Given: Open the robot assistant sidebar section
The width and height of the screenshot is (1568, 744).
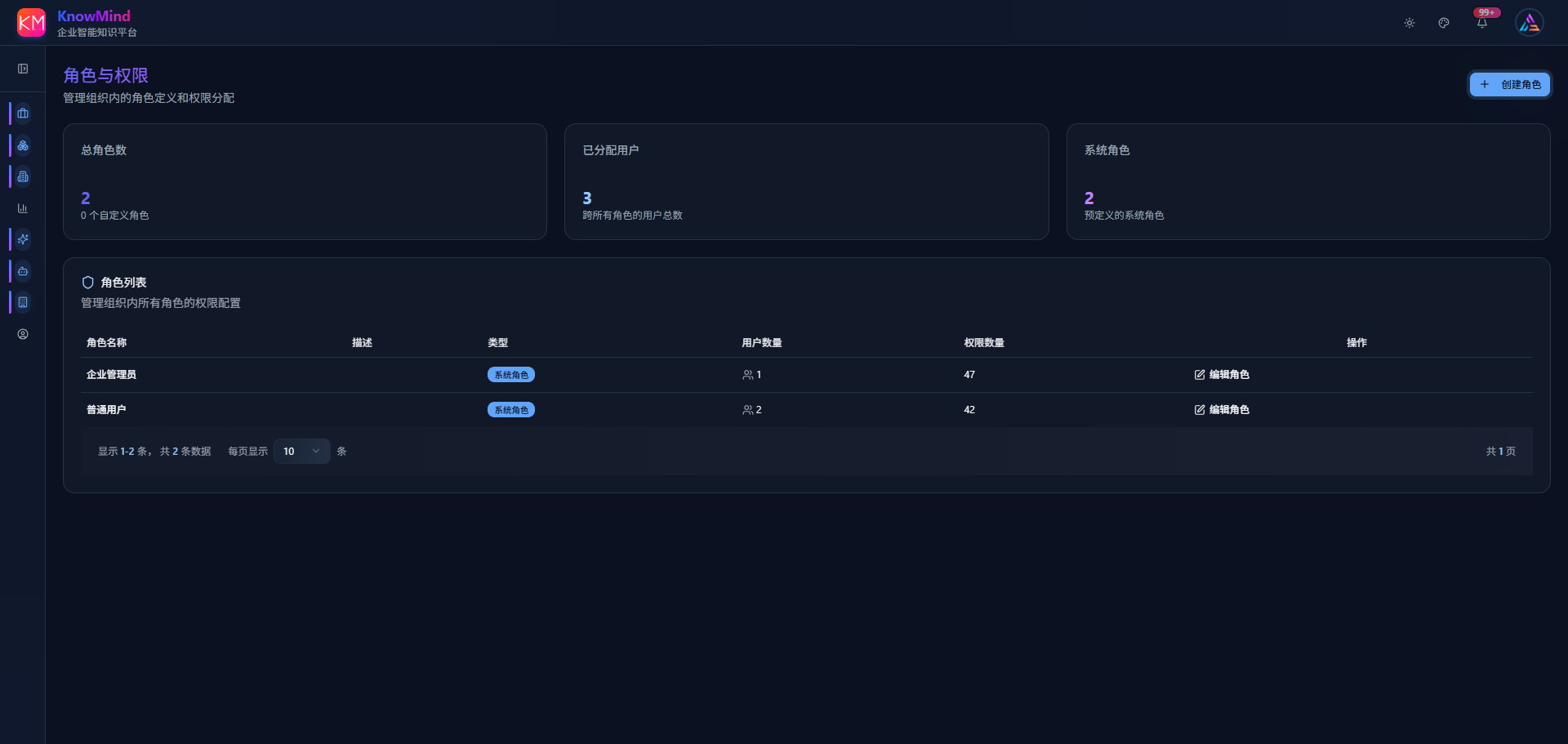Looking at the screenshot, I should point(23,271).
